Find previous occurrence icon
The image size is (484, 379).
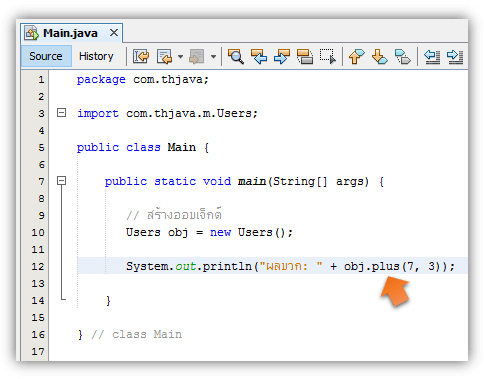tap(259, 56)
